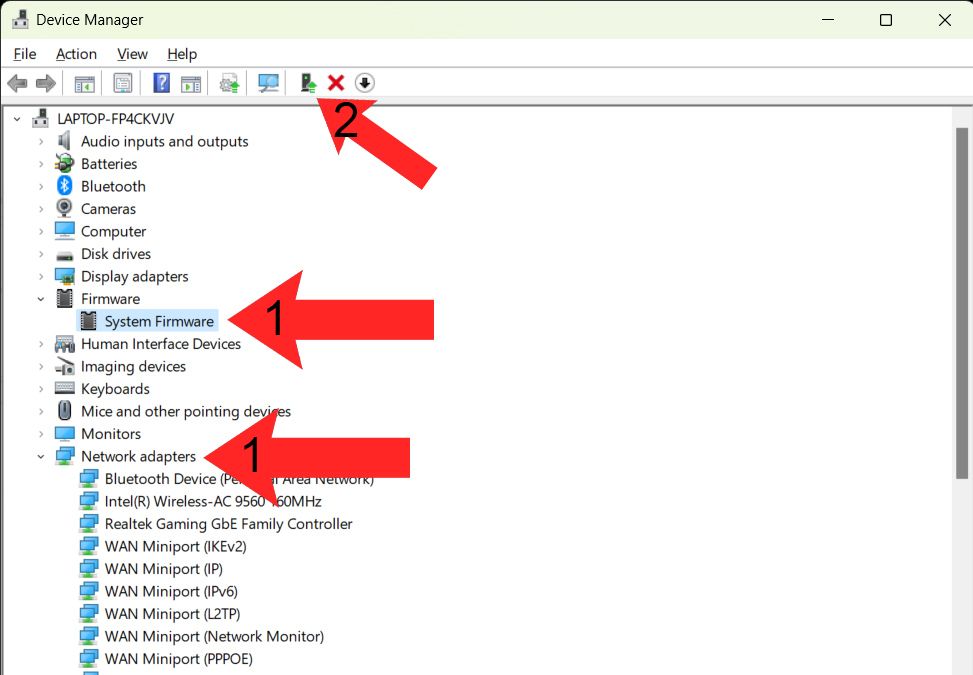Collapse the Network adapters chevron
This screenshot has width=973, height=675.
tap(41, 457)
